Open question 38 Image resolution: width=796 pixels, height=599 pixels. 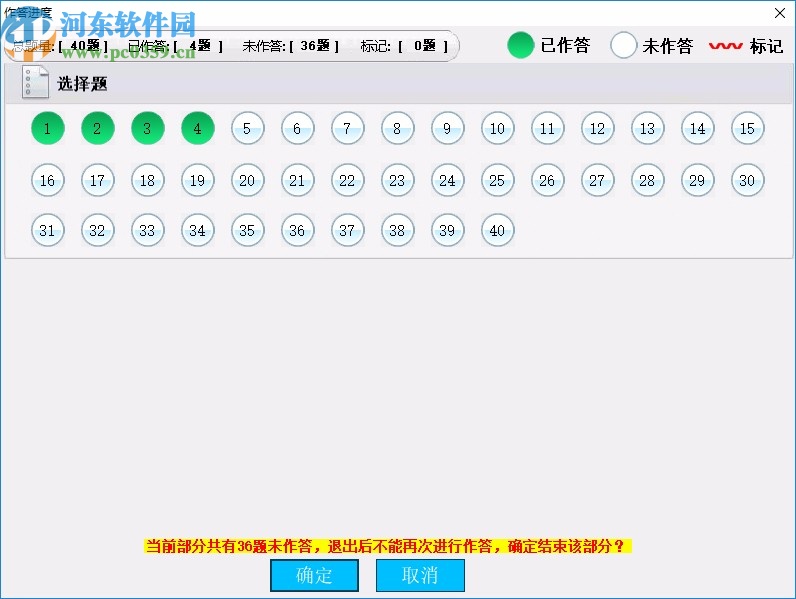[x=397, y=230]
